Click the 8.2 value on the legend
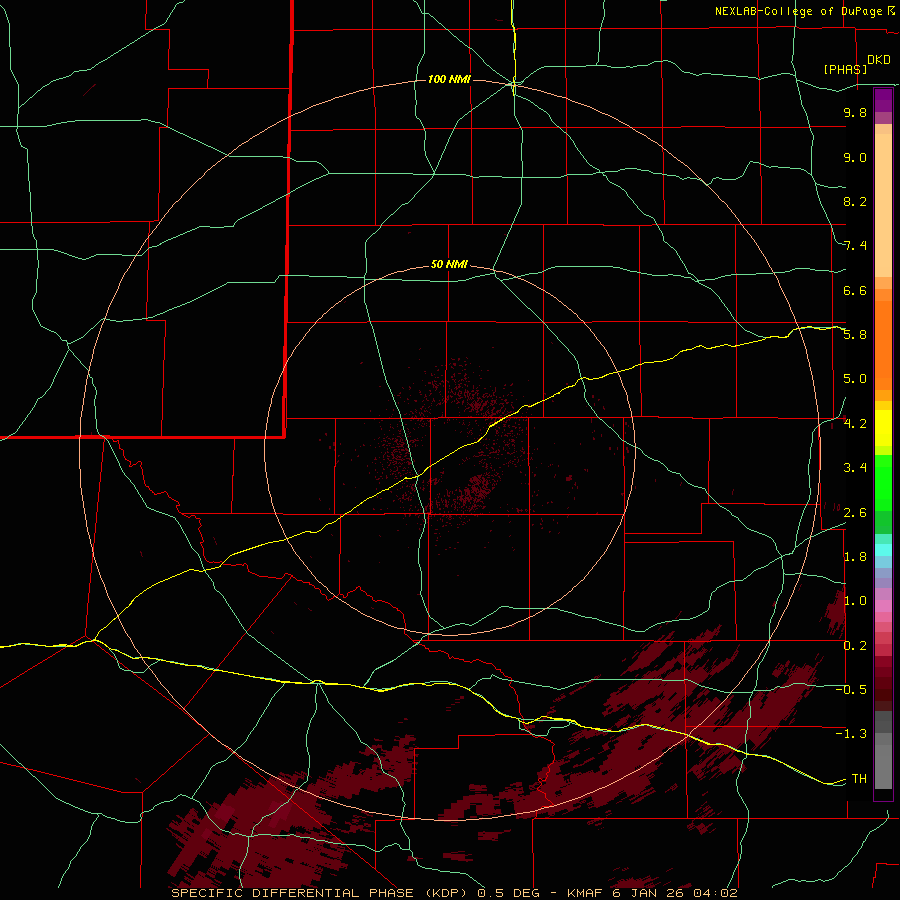Screen dimensions: 900x900 [x=855, y=201]
